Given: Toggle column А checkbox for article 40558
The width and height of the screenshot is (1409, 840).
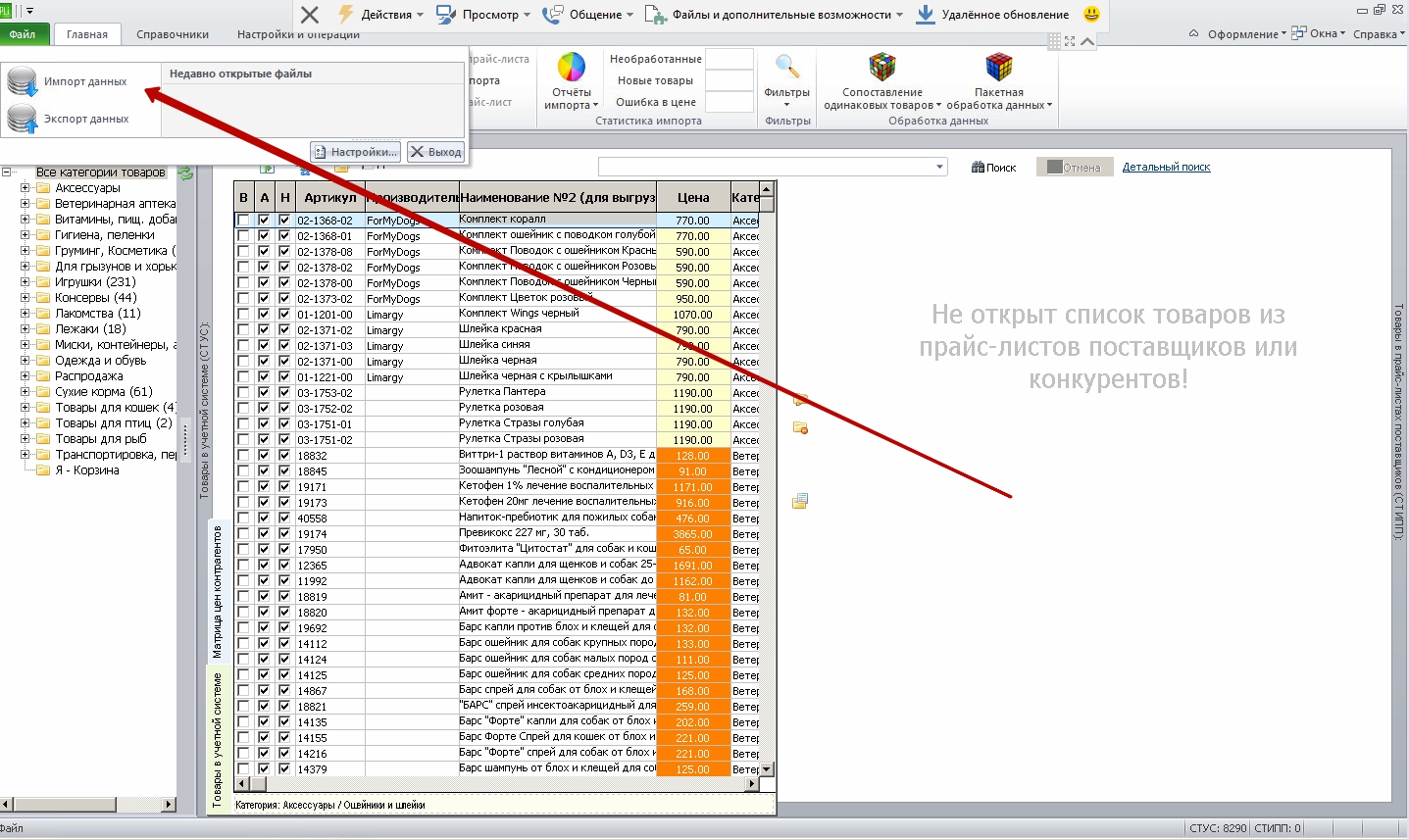Looking at the screenshot, I should coord(264,519).
